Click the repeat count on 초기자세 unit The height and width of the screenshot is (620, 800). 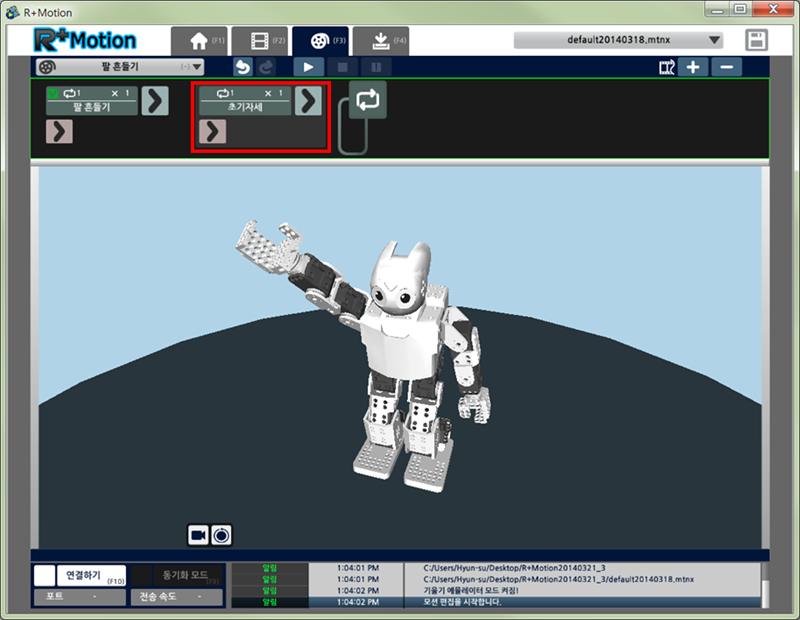point(225,93)
